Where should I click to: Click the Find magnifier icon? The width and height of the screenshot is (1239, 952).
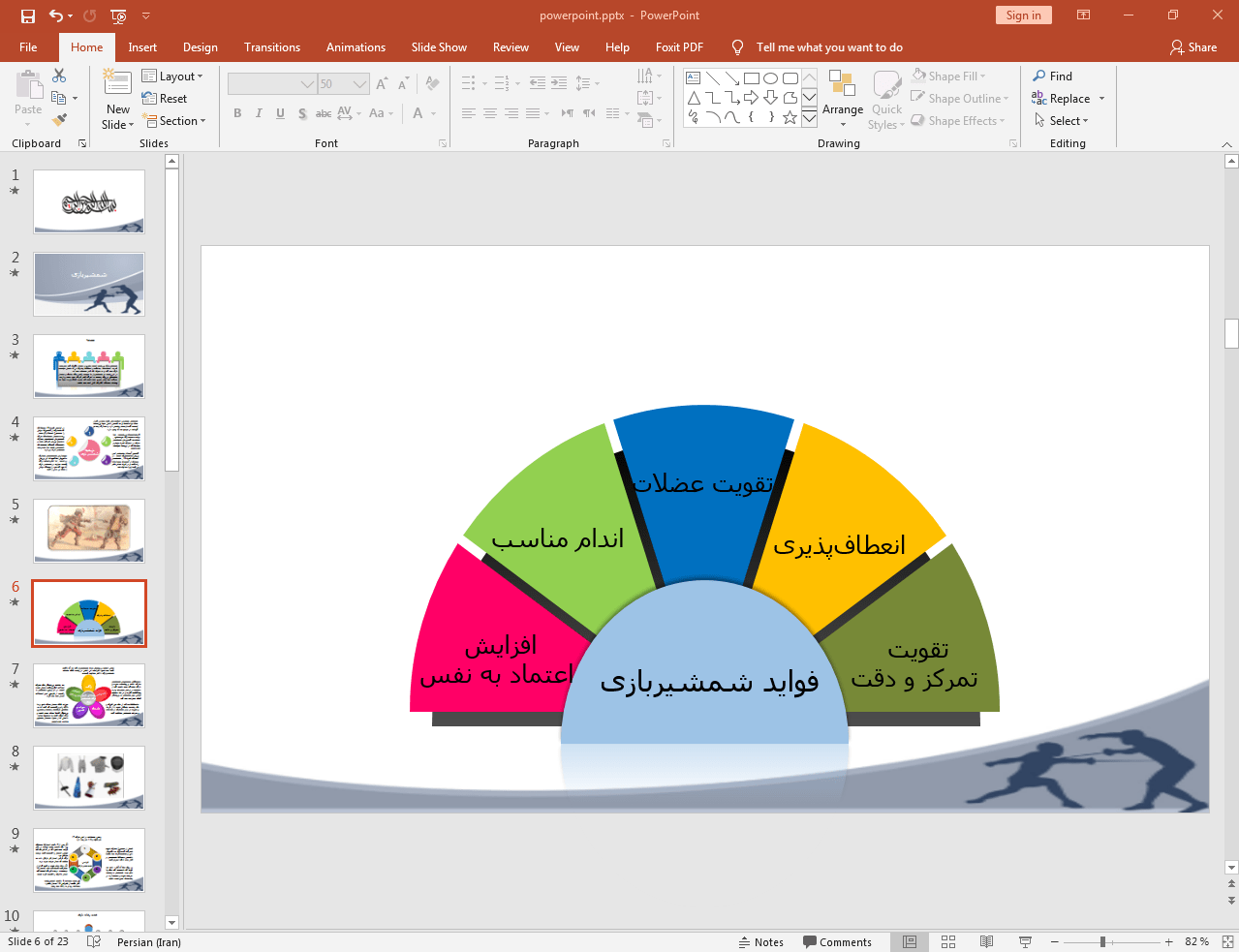1039,77
